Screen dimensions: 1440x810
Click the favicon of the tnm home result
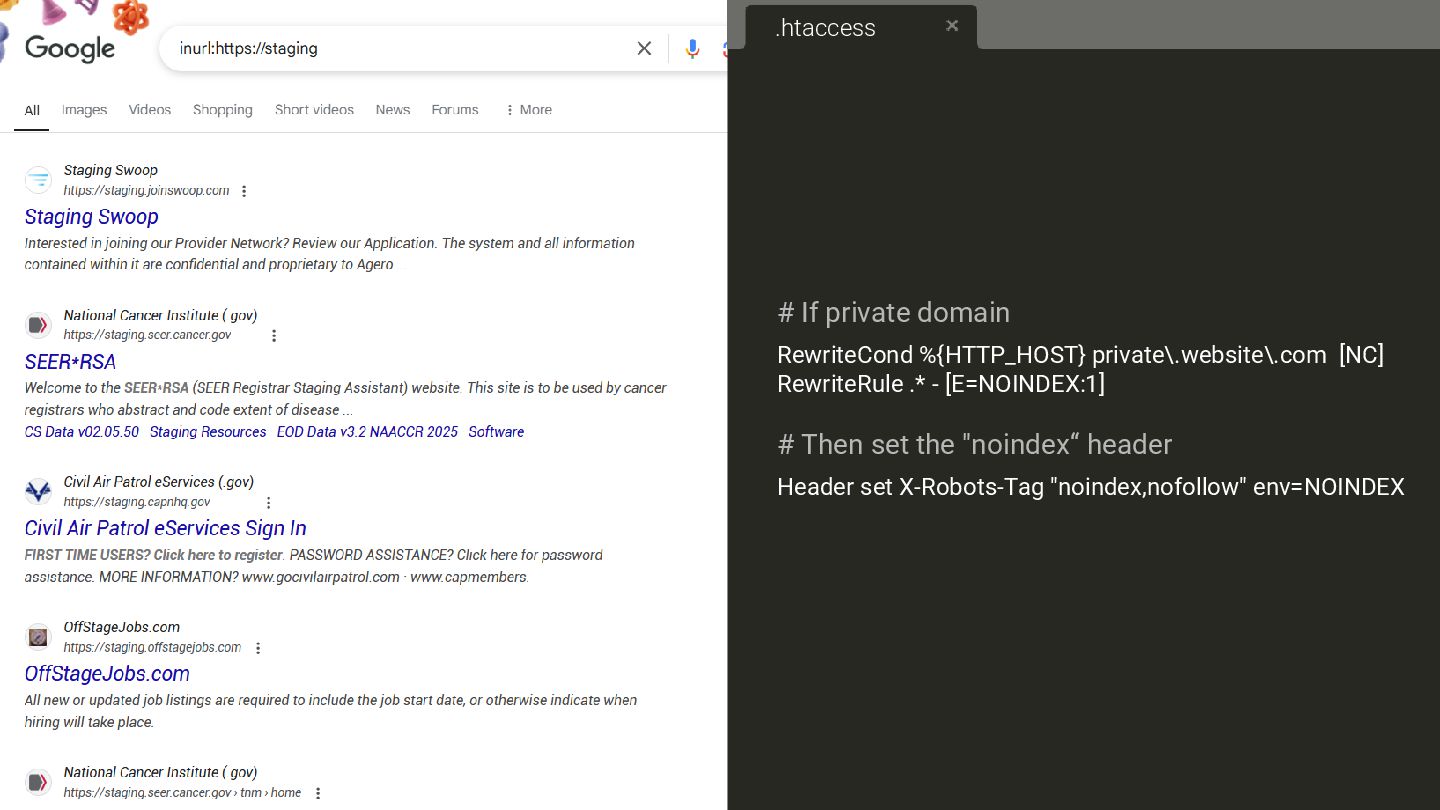coord(38,782)
